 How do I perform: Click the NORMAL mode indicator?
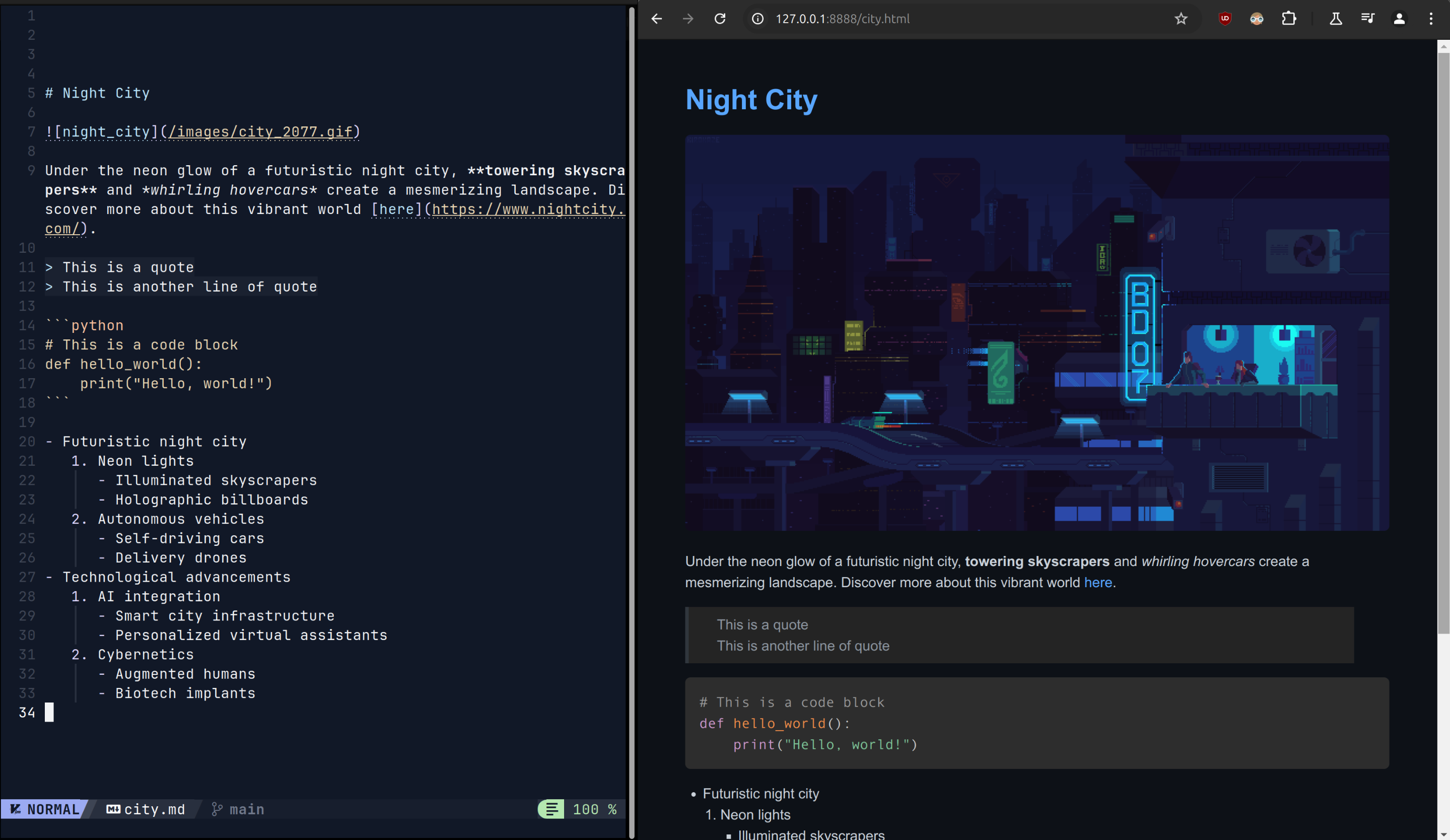click(52, 809)
